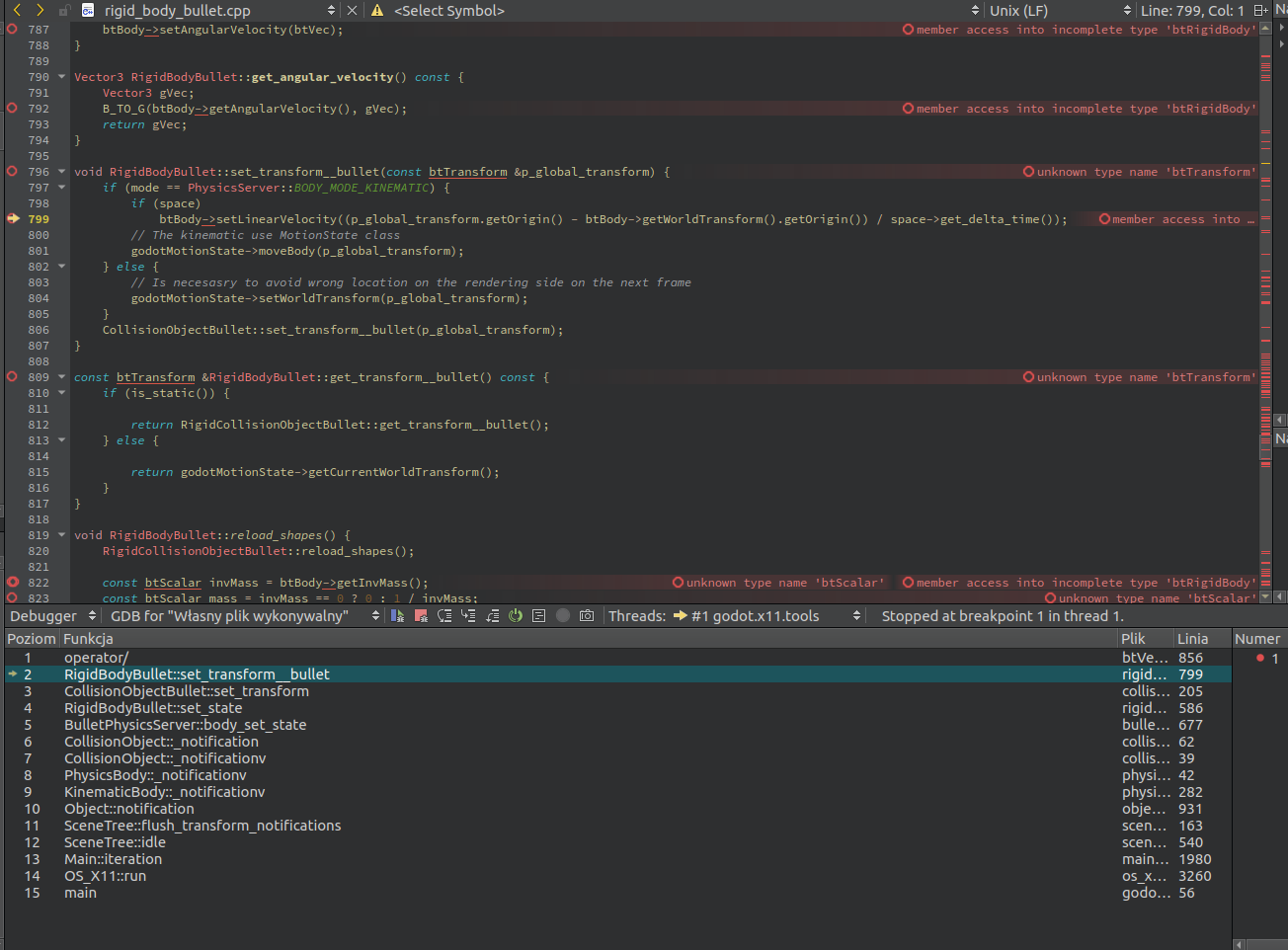1288x950 pixels.
Task: Sort stack by Linia column header
Action: click(x=1201, y=638)
